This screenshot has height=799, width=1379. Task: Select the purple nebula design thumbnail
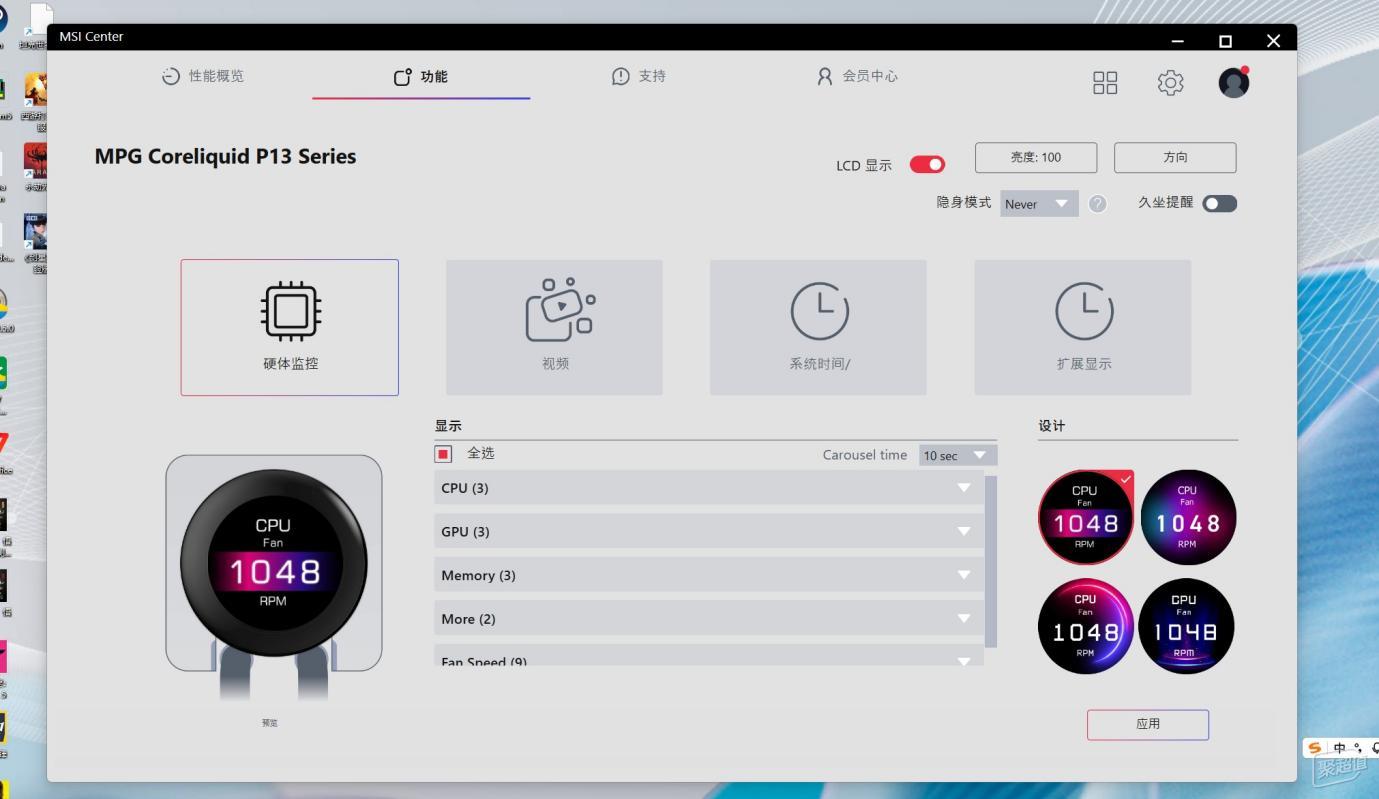click(x=1188, y=517)
